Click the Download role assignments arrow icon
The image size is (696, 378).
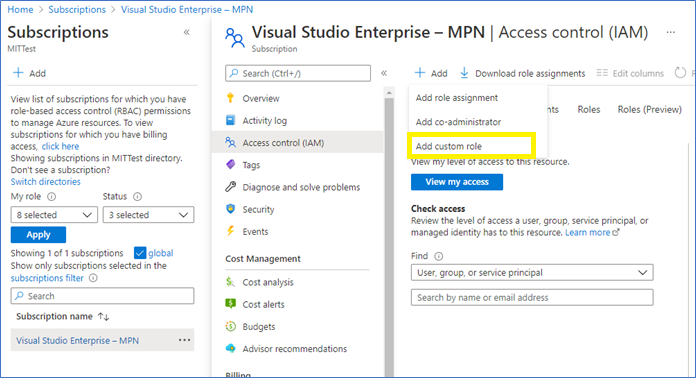(464, 73)
